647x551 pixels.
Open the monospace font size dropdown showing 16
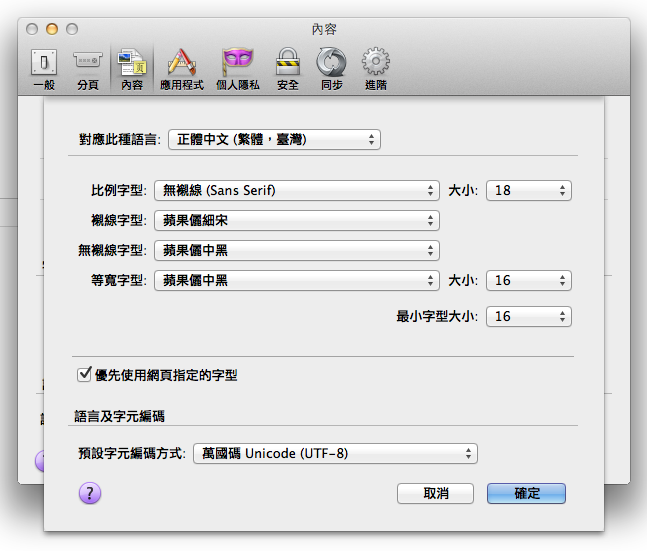(529, 281)
